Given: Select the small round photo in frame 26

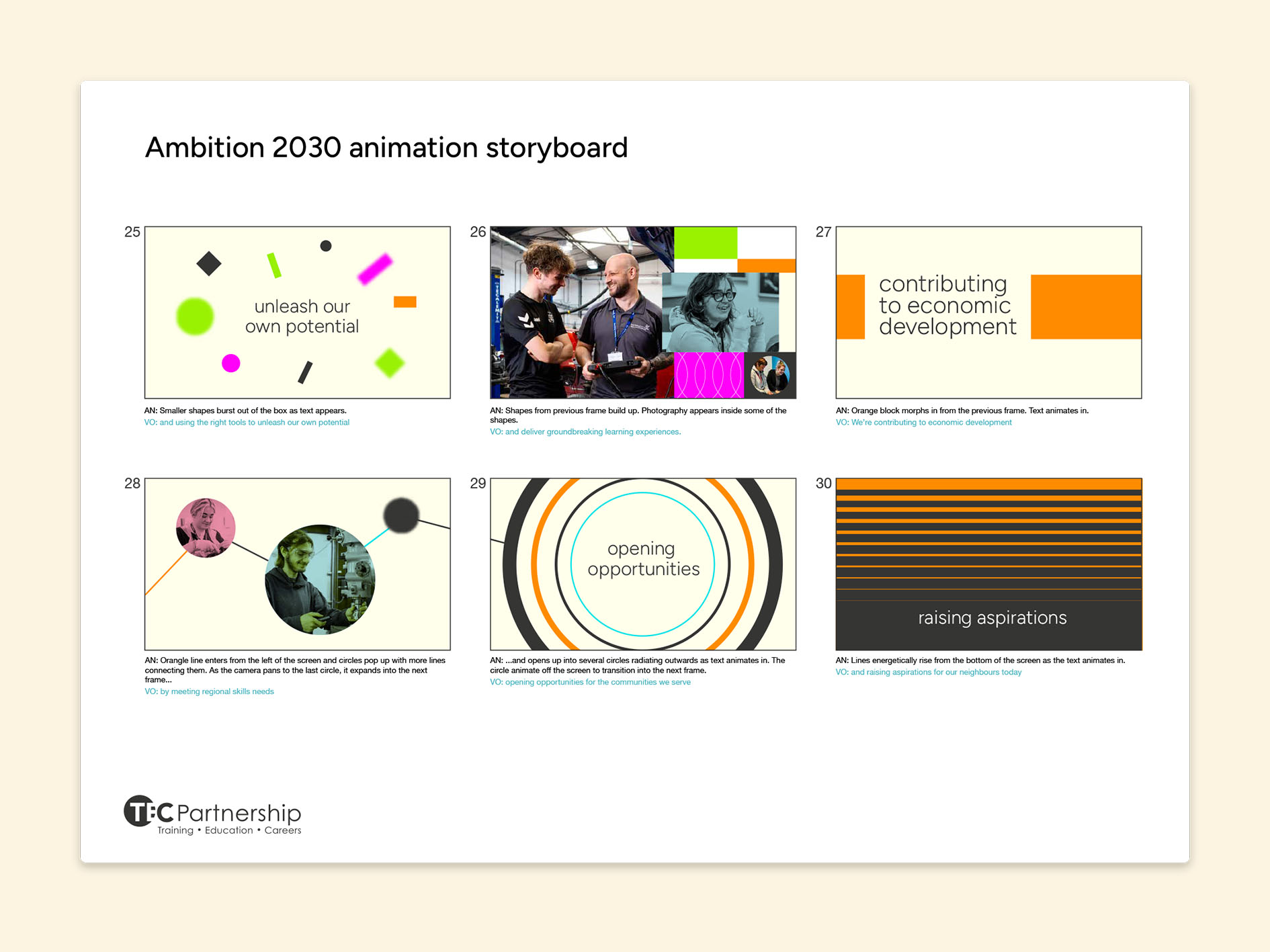Looking at the screenshot, I should (x=769, y=375).
